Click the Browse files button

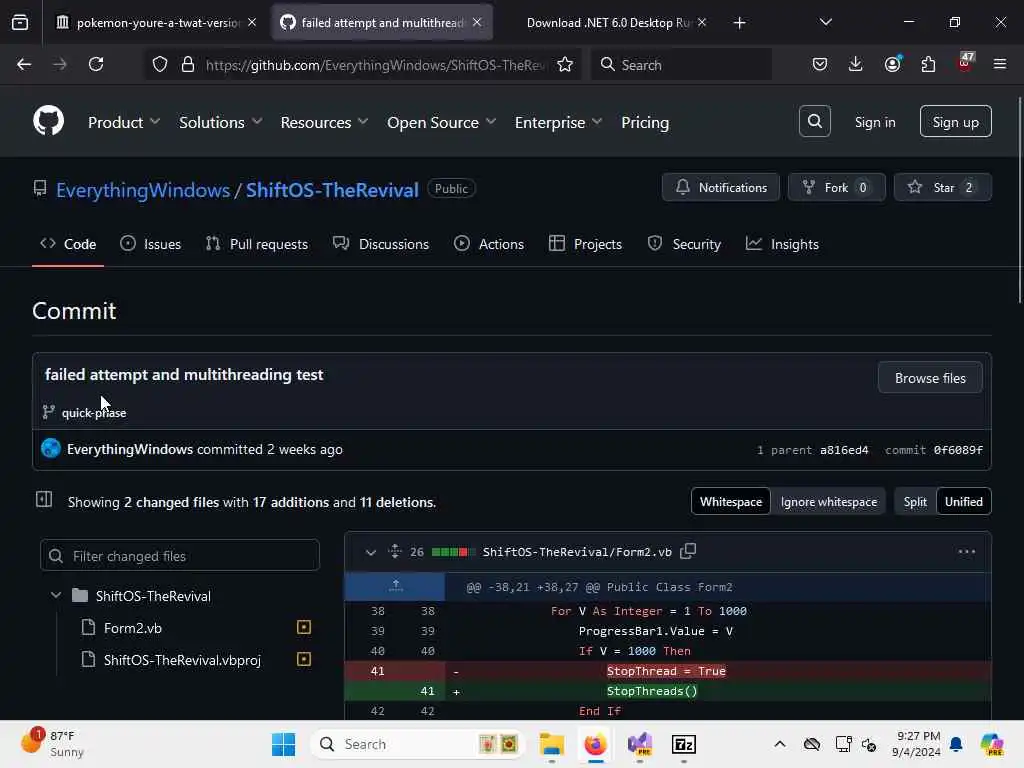[930, 378]
